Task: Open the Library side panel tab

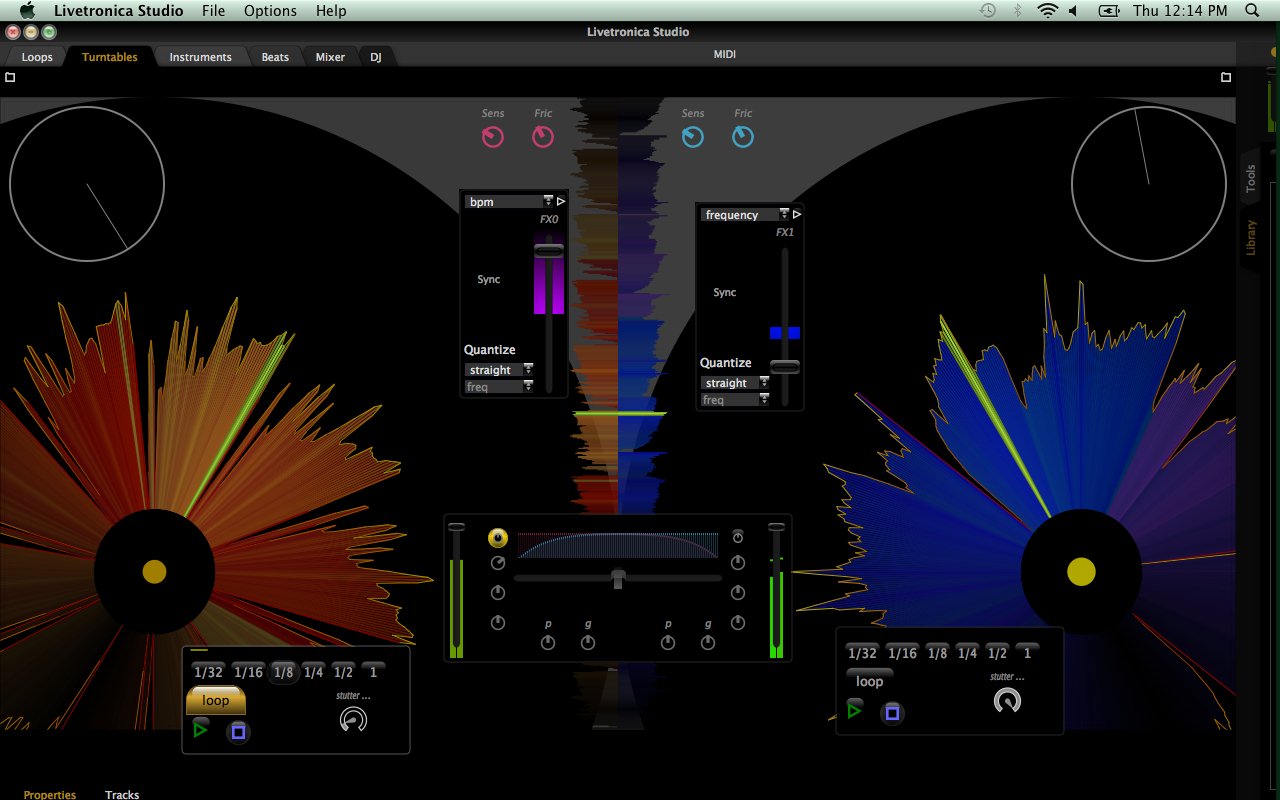Action: [1250, 238]
